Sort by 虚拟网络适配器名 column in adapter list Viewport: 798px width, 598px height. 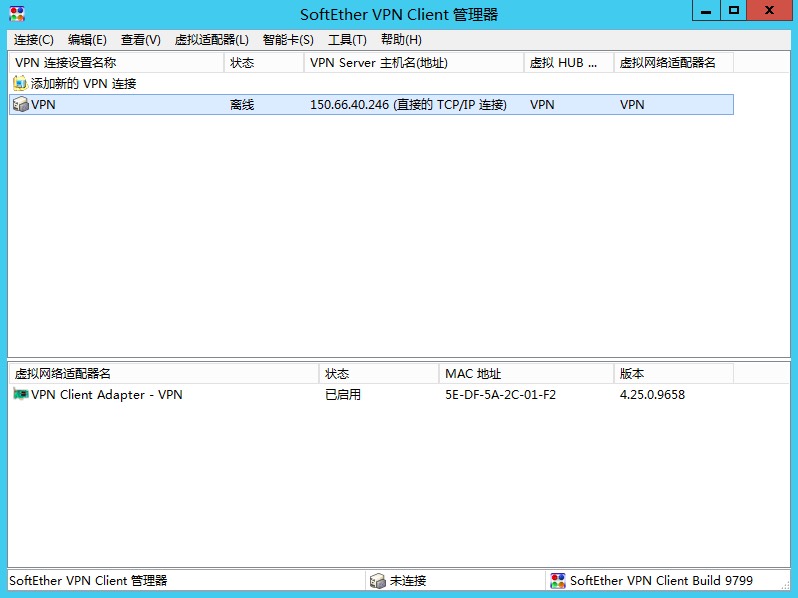point(164,374)
